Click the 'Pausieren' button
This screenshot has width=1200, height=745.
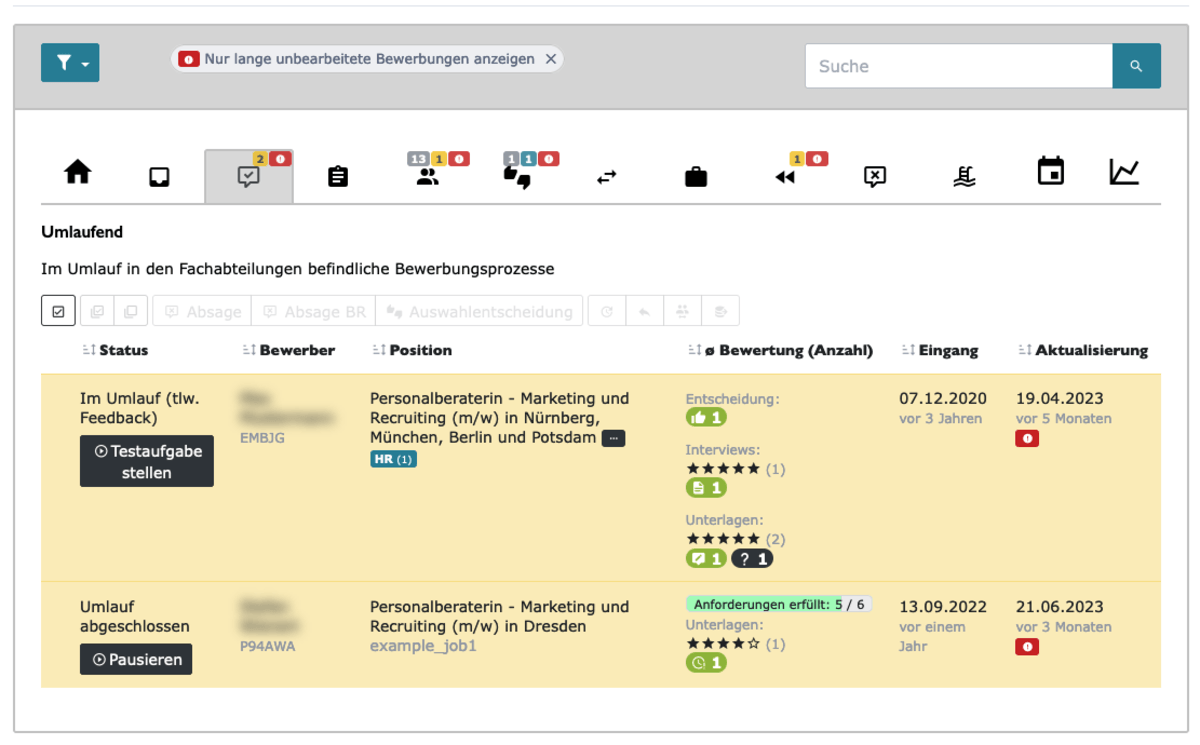pyautogui.click(x=136, y=659)
